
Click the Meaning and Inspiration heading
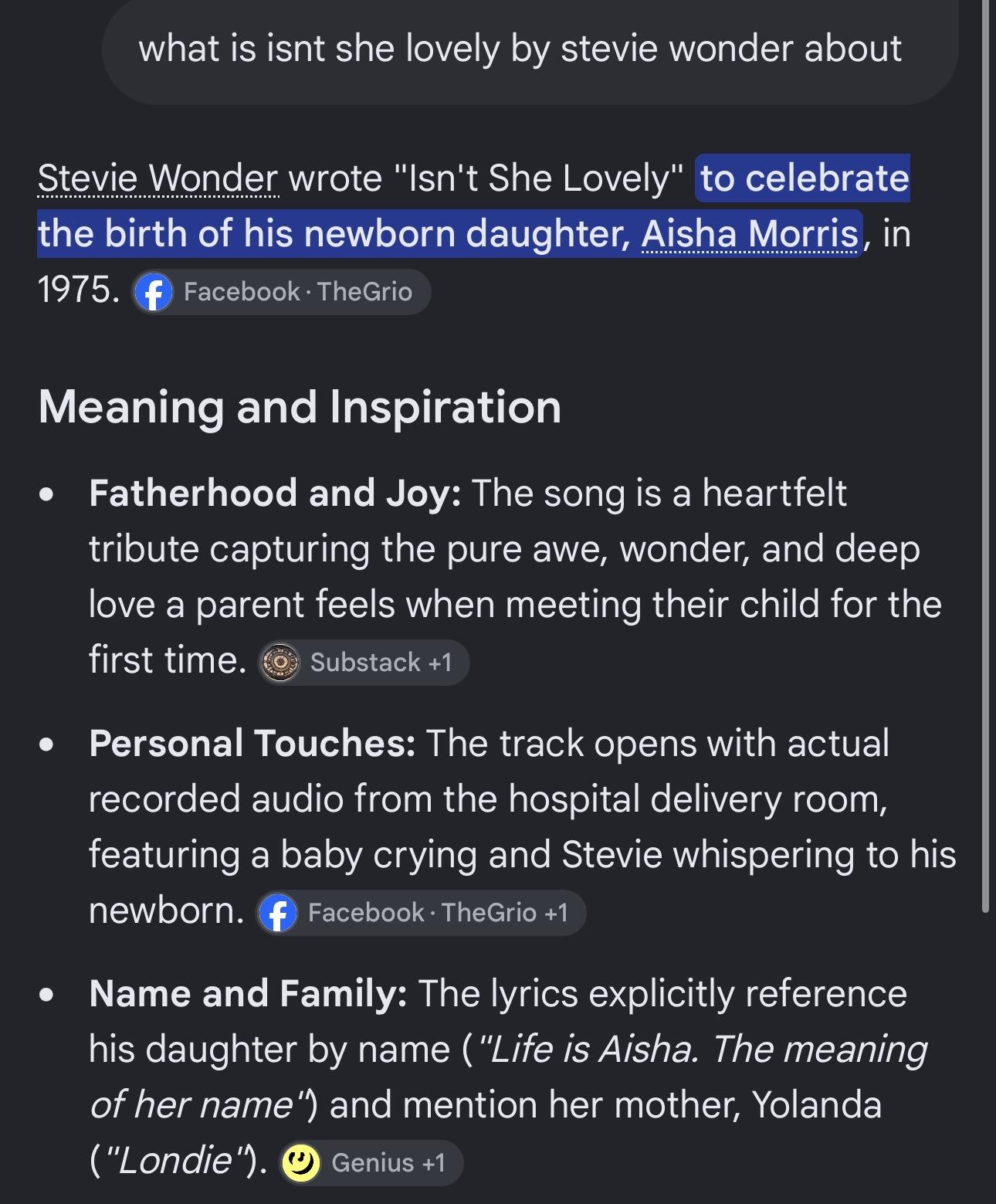tap(300, 406)
